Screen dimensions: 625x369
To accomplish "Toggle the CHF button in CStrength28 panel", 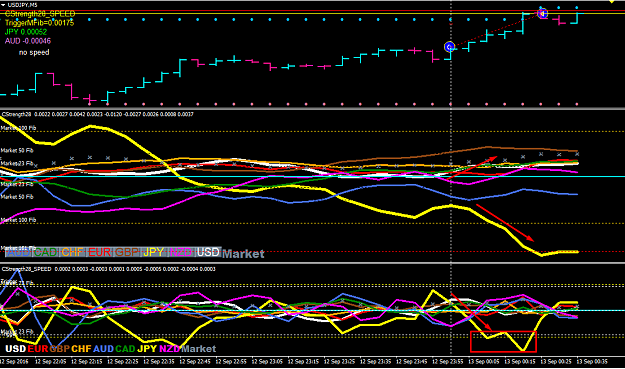I will [73, 252].
